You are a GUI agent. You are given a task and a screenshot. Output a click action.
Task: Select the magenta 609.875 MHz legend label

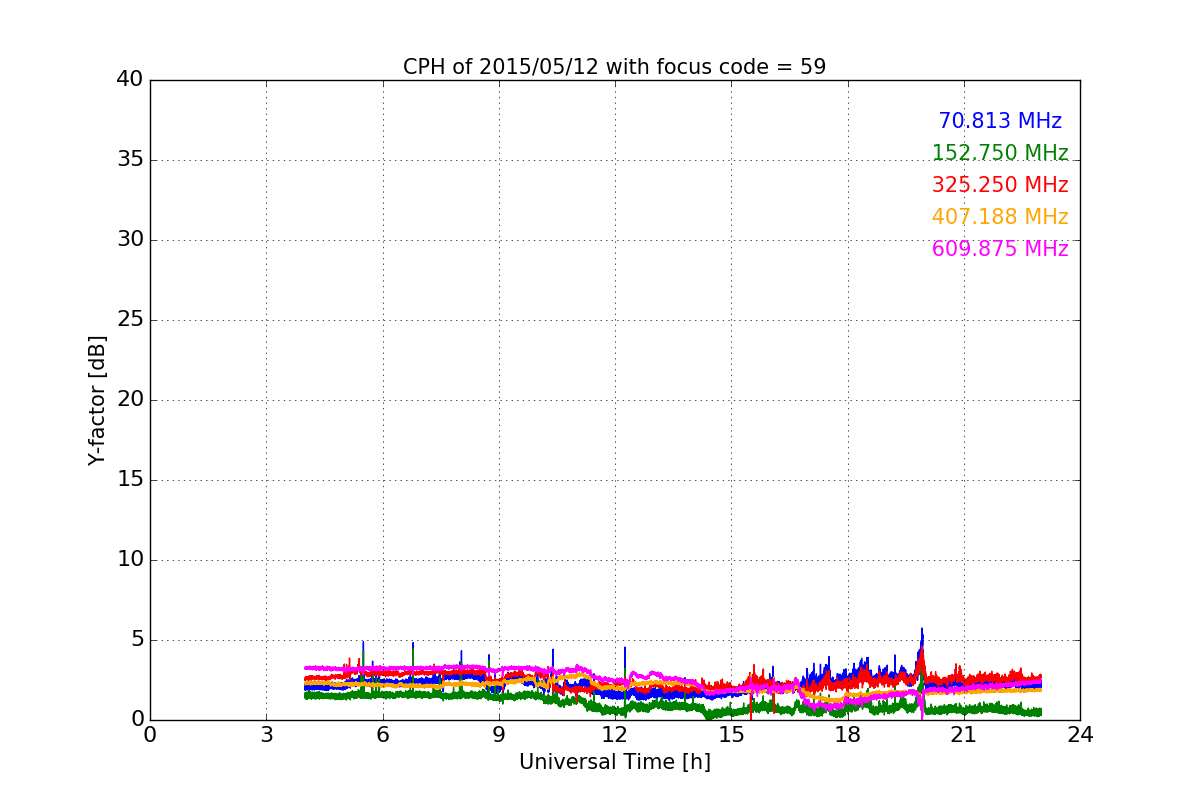pyautogui.click(x=1000, y=249)
